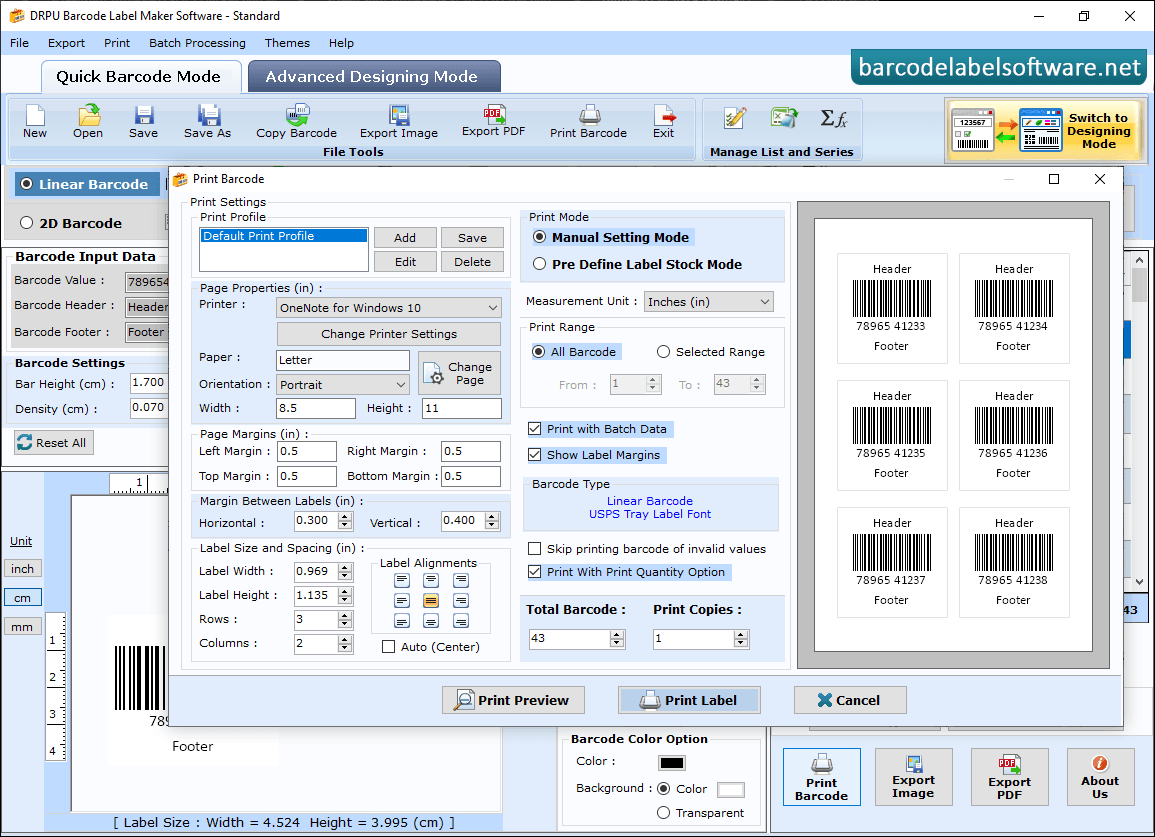
Task: Cancel the Print Barcode dialog
Action: [850, 700]
